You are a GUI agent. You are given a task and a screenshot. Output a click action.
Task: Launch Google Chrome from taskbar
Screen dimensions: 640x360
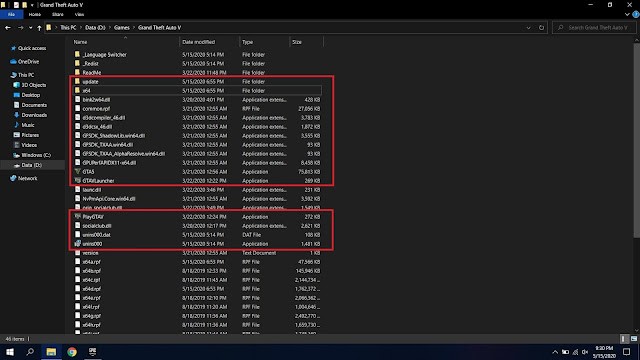72,352
